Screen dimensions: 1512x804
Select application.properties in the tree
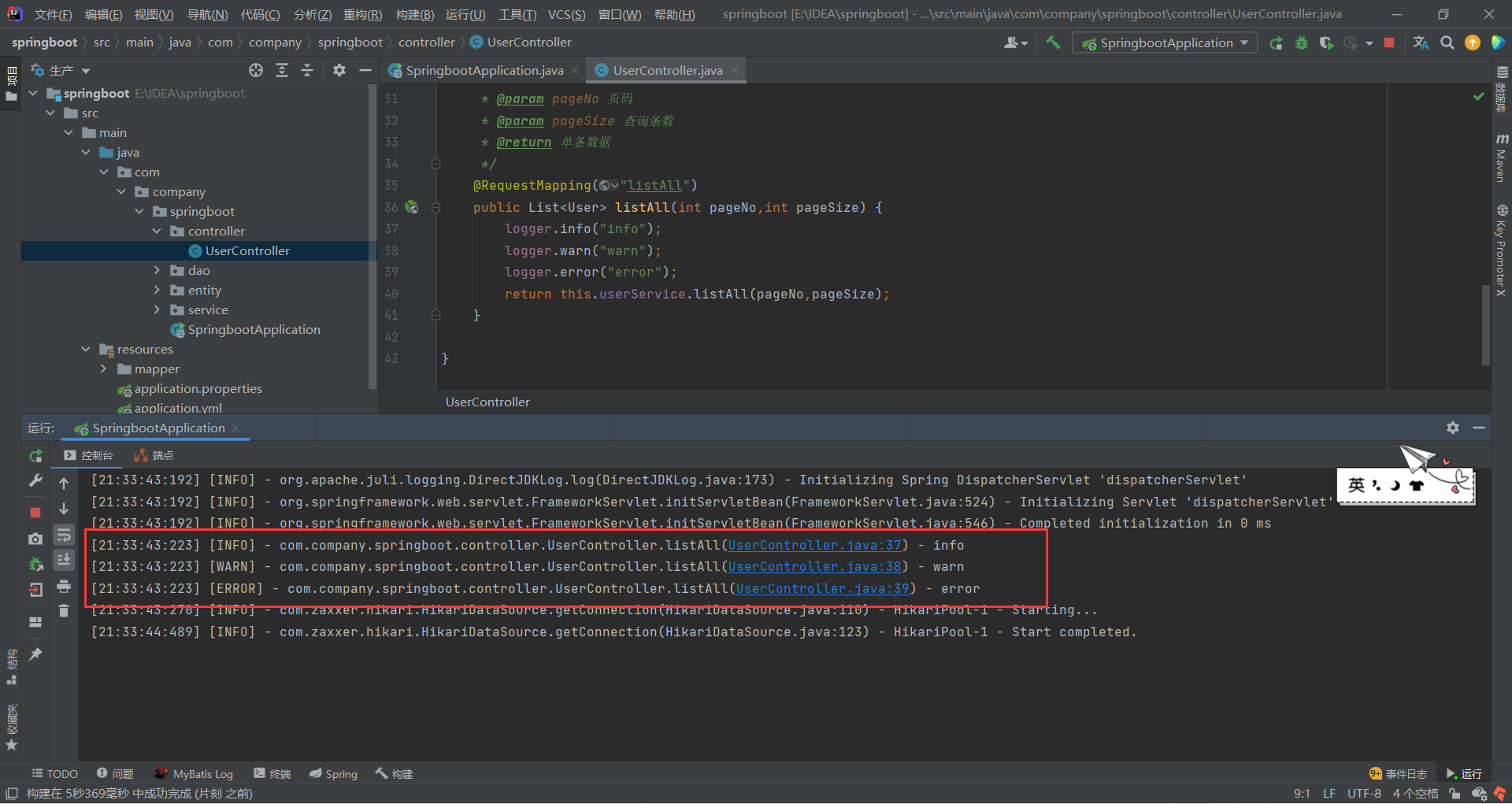[x=198, y=388]
